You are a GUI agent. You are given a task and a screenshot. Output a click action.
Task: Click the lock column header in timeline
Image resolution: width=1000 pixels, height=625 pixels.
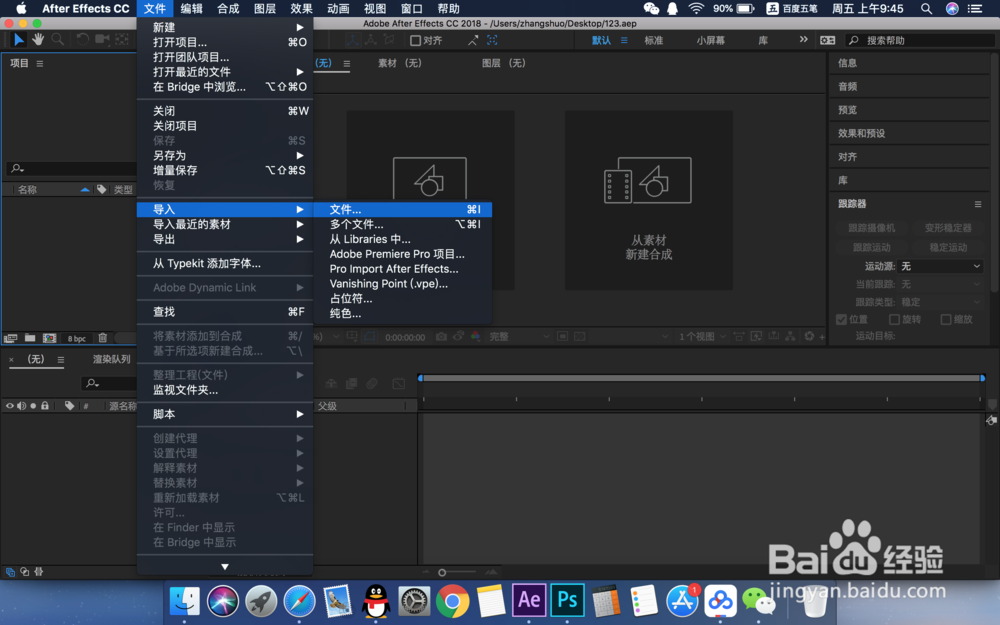(45, 406)
